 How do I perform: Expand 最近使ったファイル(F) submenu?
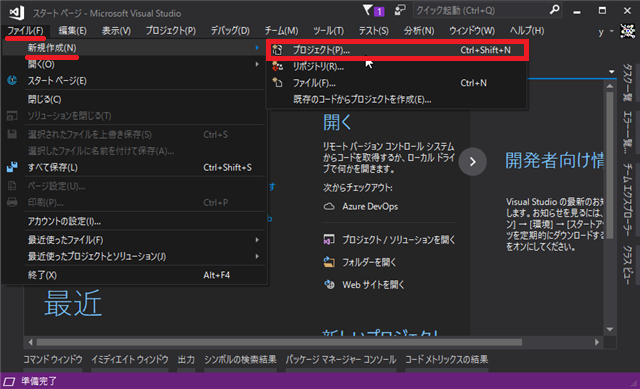pos(134,240)
